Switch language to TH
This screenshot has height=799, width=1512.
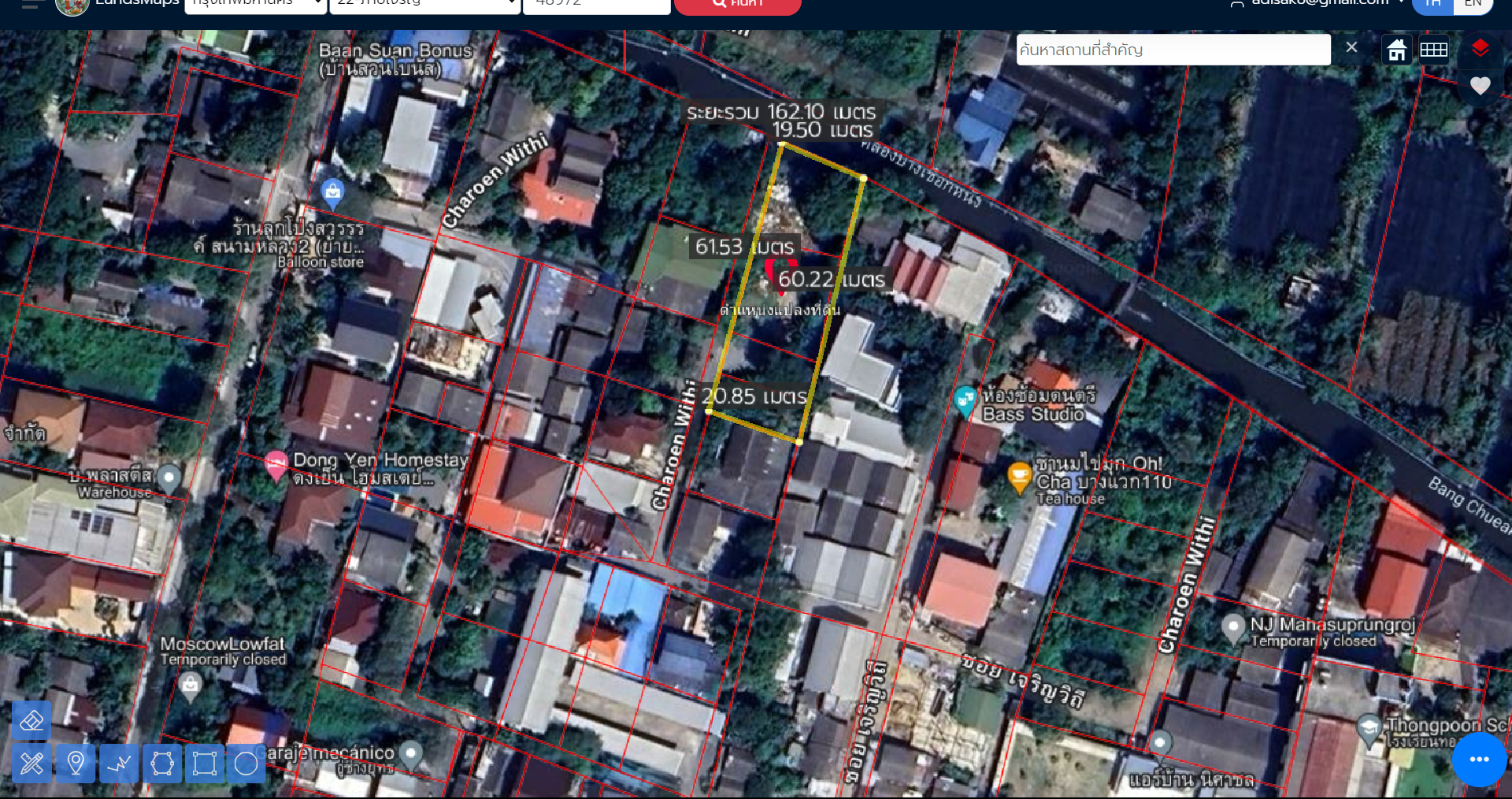(1432, 4)
